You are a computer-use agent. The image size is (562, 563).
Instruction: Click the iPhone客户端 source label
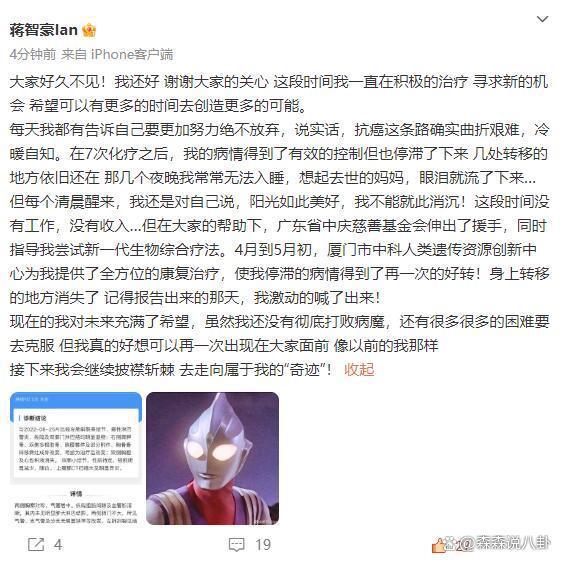tap(132, 55)
